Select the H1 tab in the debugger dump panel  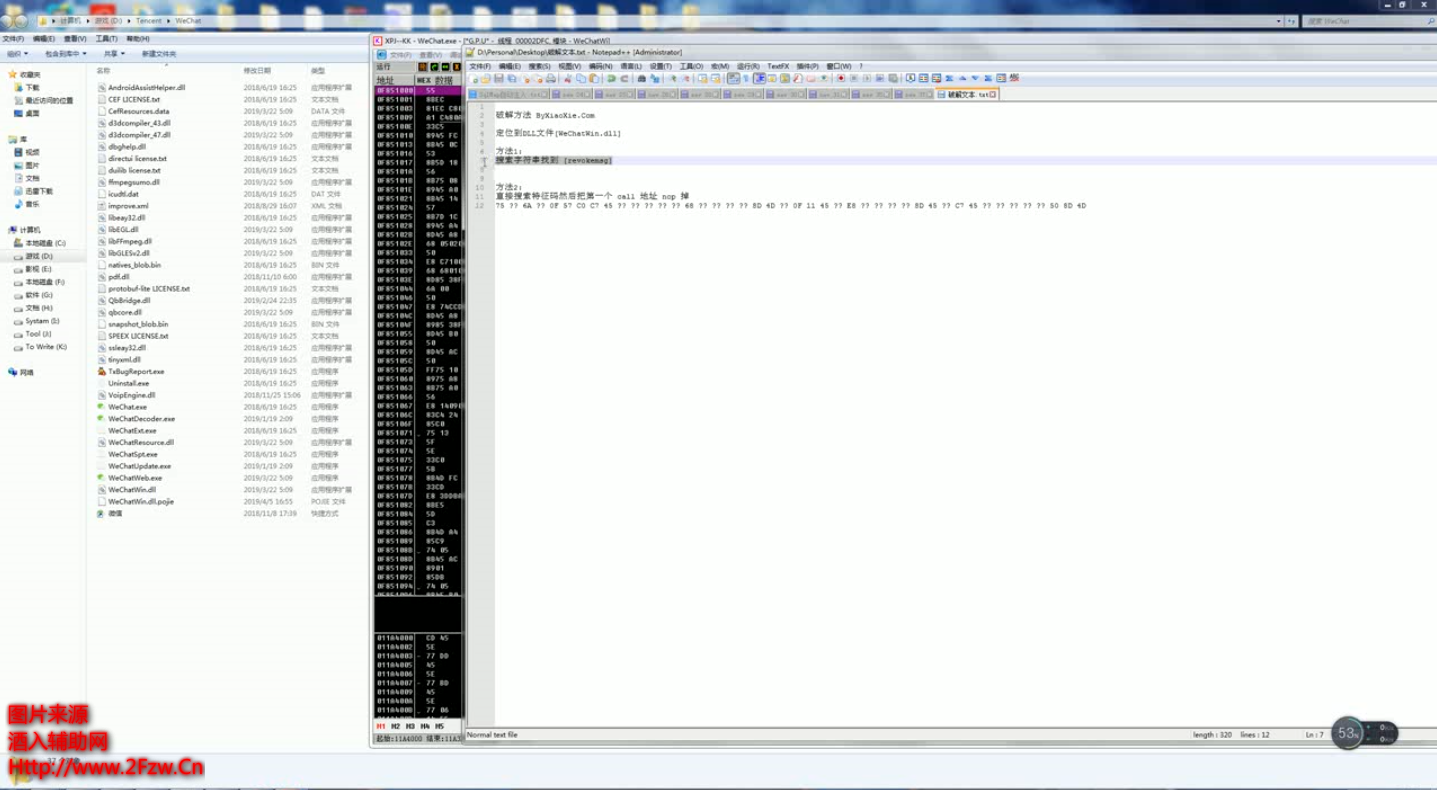381,727
